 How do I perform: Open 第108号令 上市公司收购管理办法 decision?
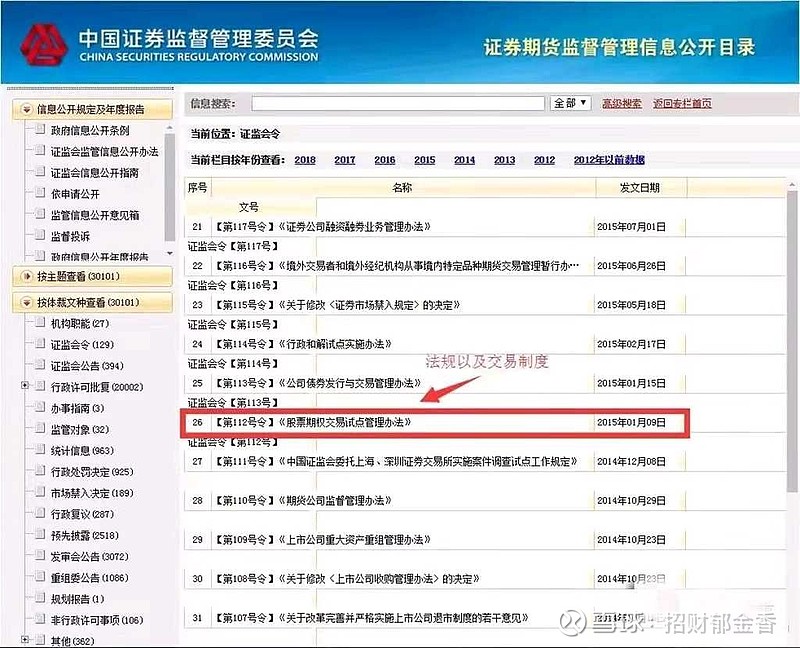(347, 579)
